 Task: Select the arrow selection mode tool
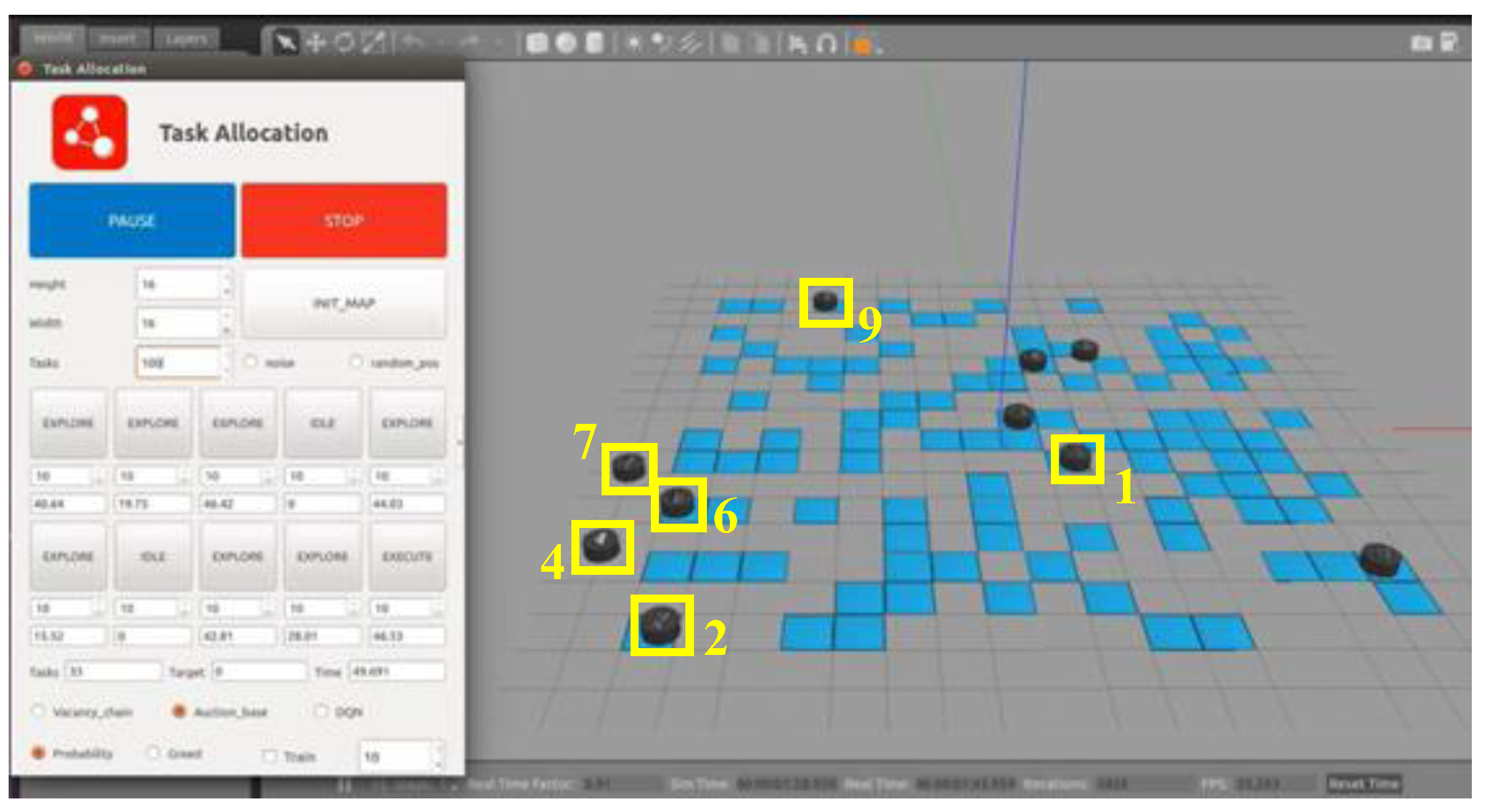[x=285, y=43]
